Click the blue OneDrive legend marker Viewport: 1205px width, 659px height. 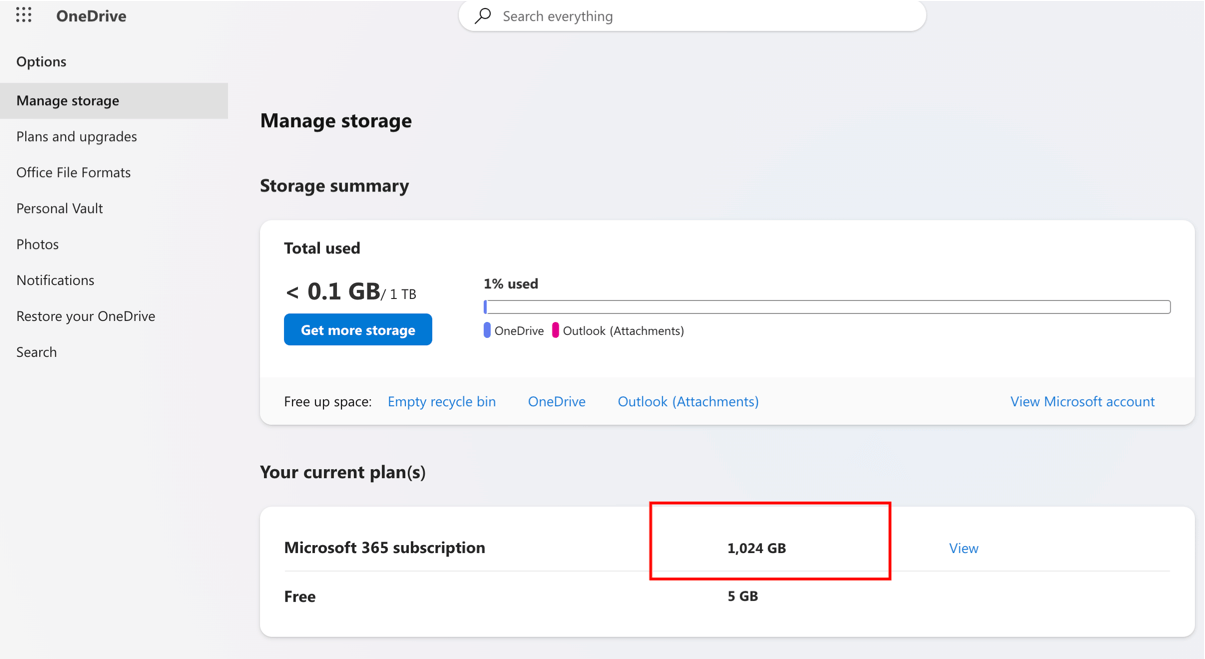(487, 330)
